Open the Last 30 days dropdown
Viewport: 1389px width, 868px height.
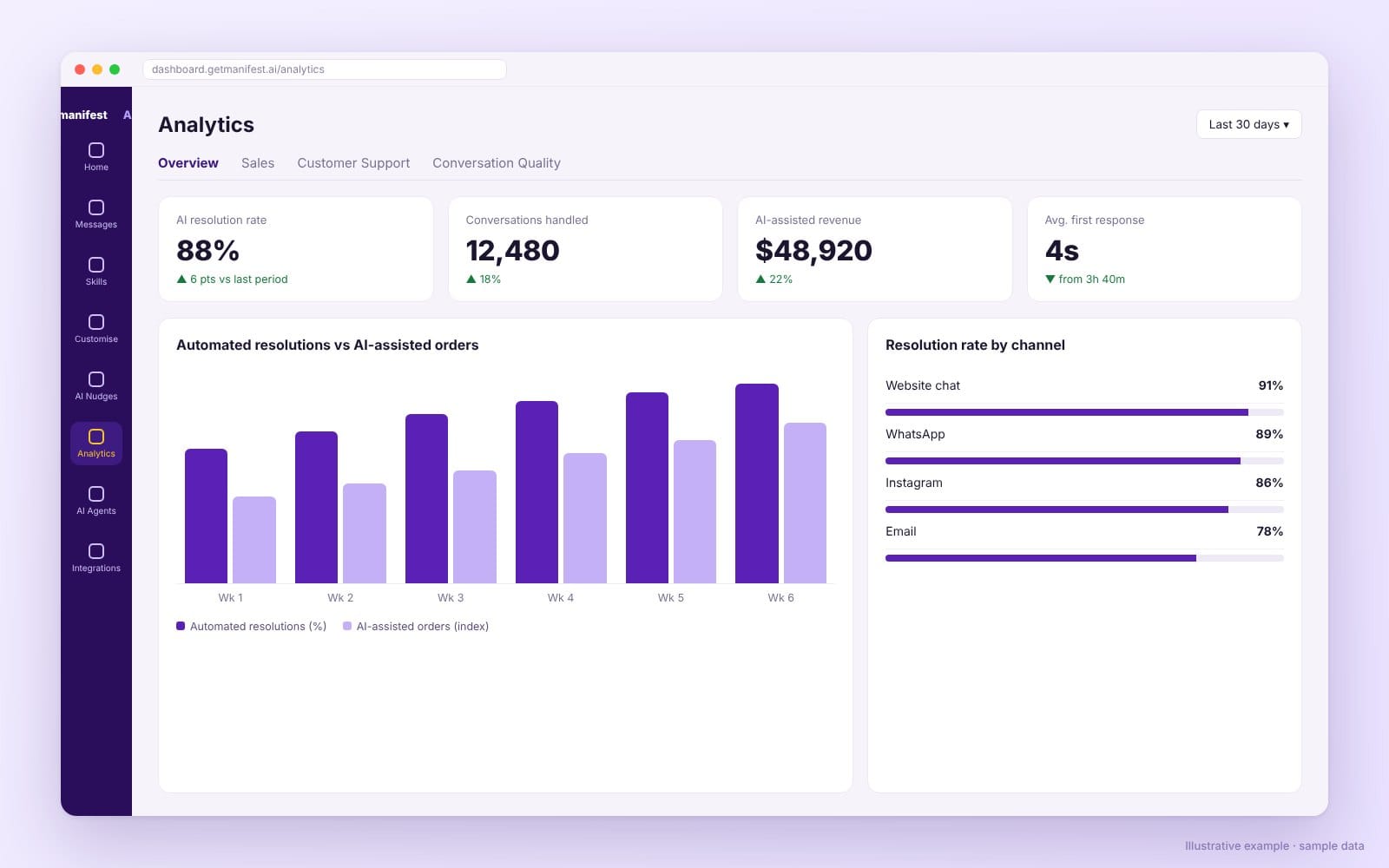(x=1248, y=124)
